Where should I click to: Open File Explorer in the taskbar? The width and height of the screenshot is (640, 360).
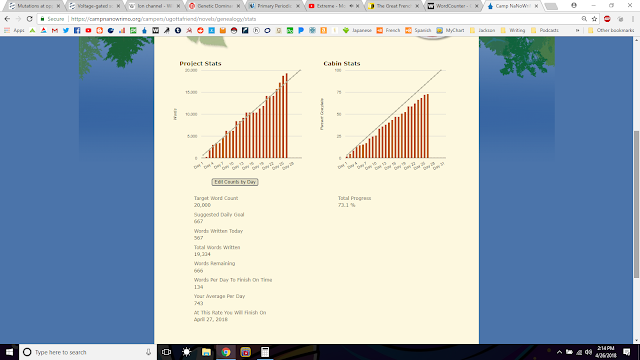click(206, 352)
